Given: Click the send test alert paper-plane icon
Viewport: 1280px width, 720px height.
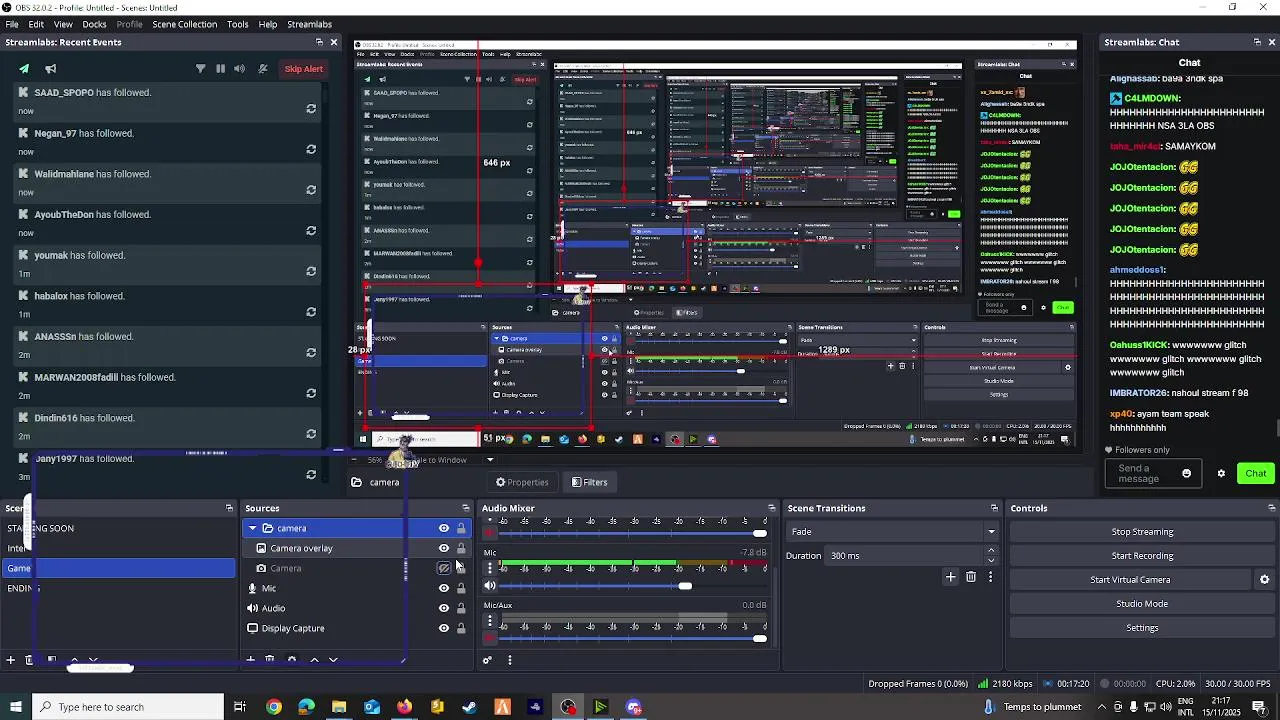Looking at the screenshot, I should tap(24, 69).
